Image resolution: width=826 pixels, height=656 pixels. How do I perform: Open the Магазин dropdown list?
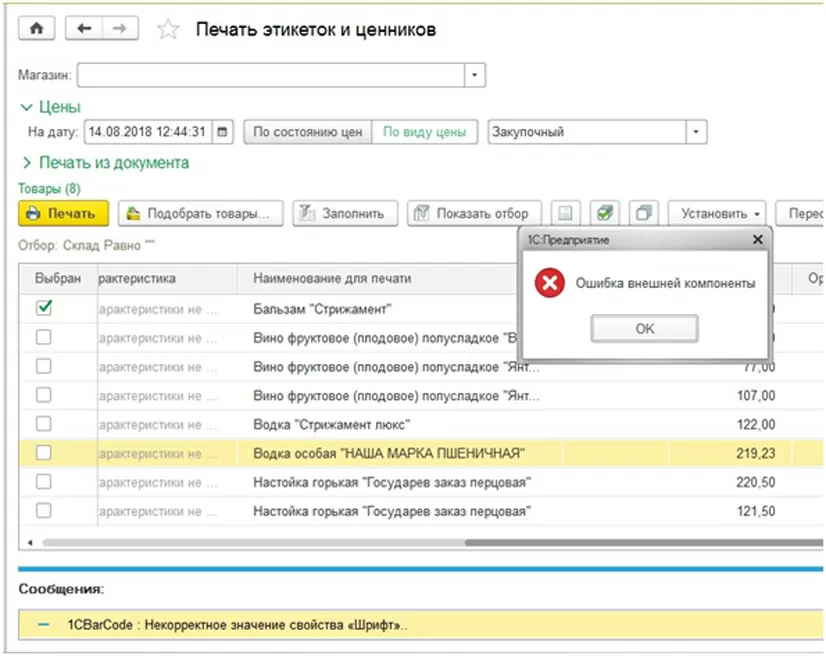coord(475,75)
